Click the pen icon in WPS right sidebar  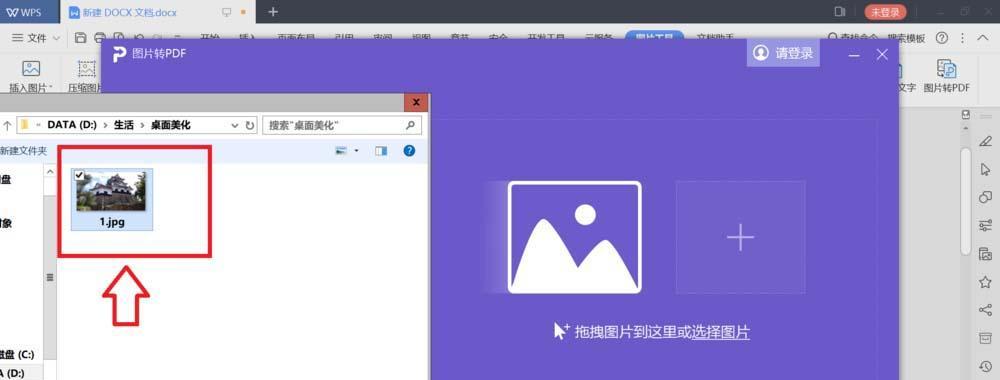[x=985, y=141]
